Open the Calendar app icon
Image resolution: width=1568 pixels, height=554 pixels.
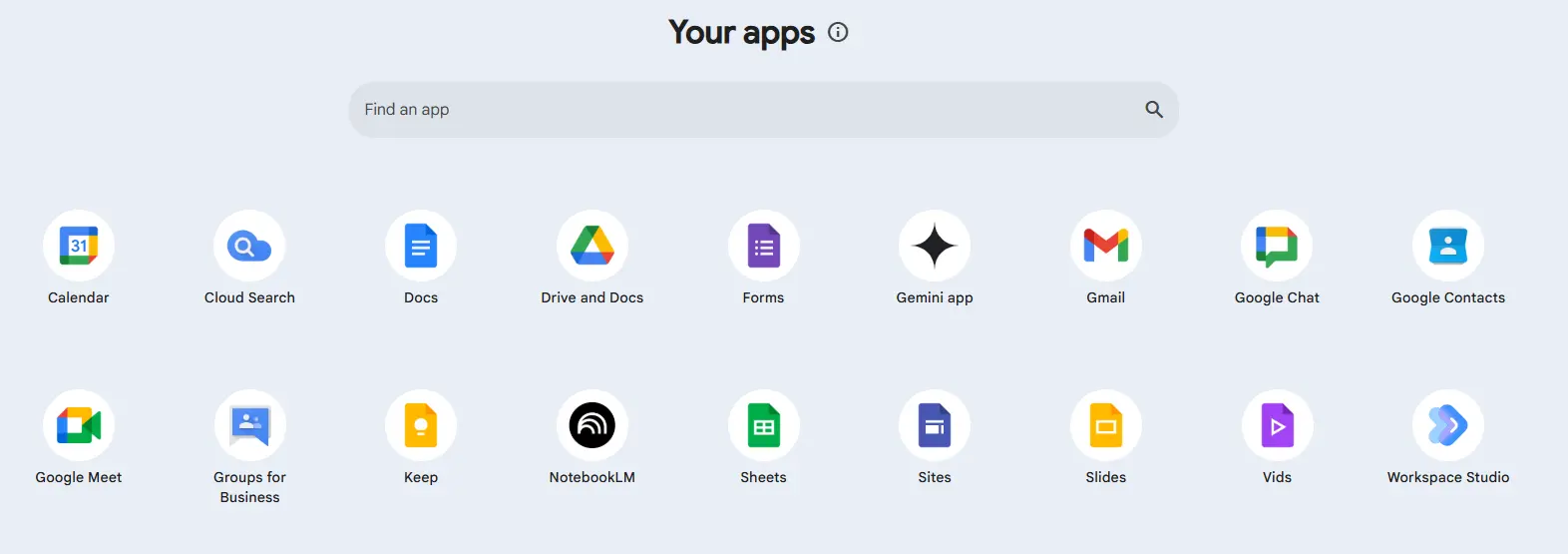[x=79, y=246]
